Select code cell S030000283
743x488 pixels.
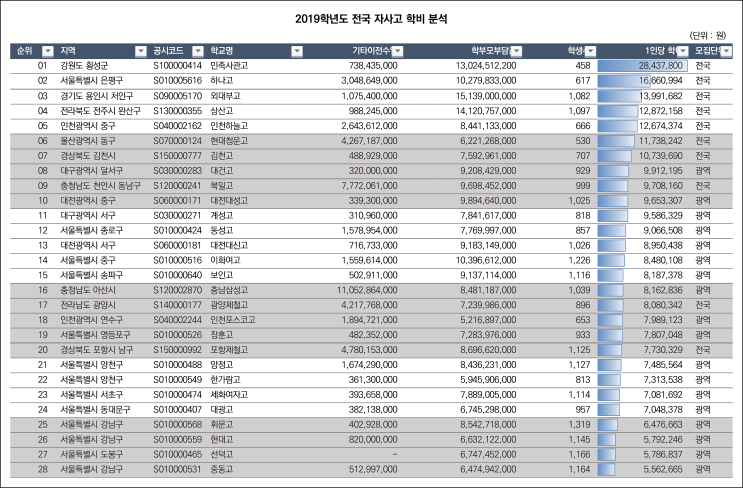click(177, 171)
